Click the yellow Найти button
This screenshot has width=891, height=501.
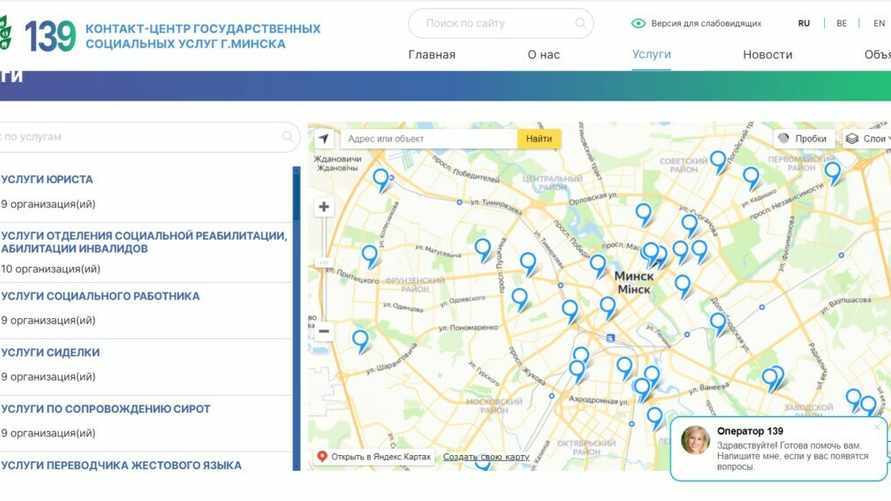[x=539, y=139]
